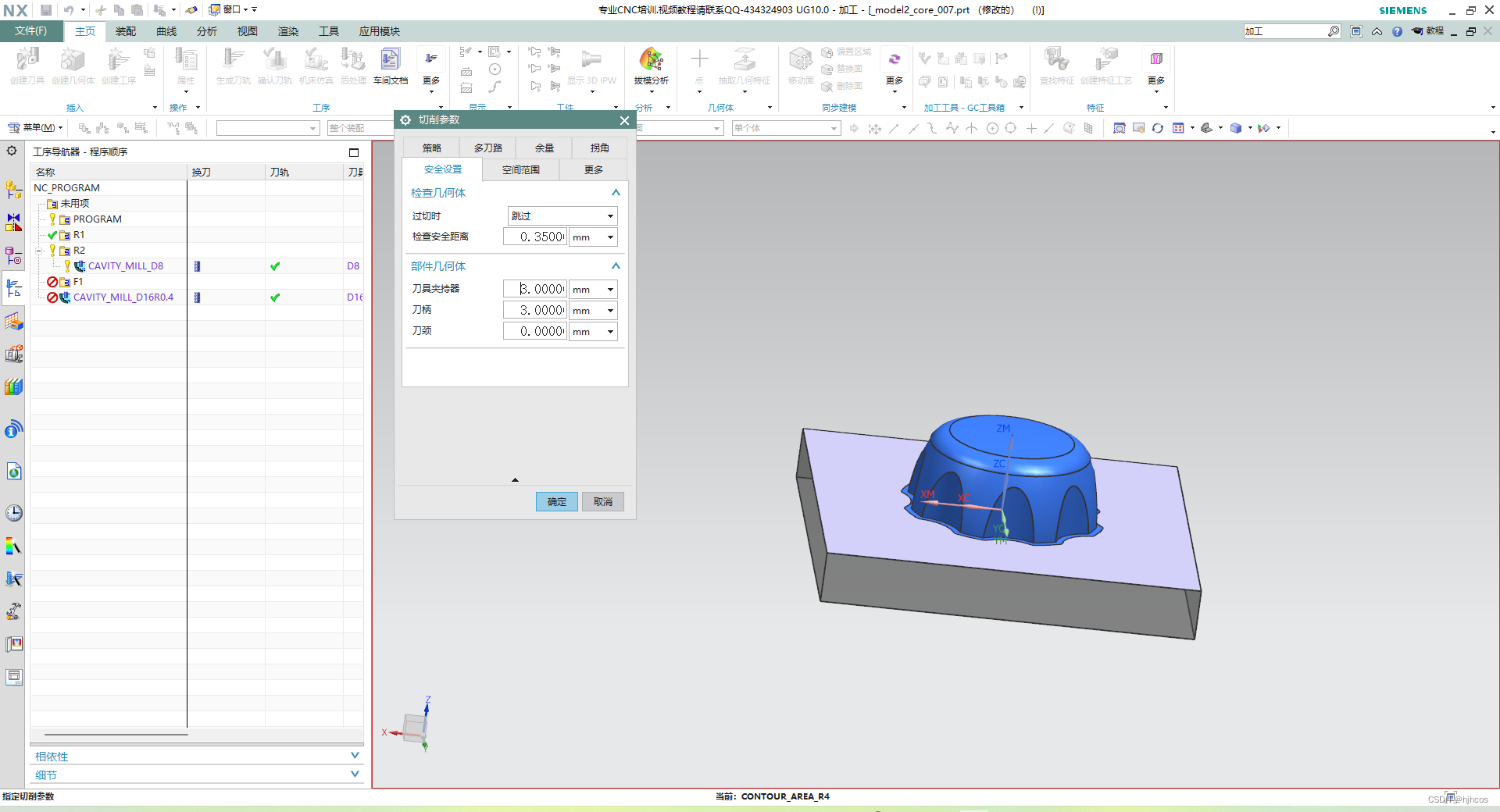Screen dimensions: 1500x812
Task: Collapse the 检查几何体 section
Action: point(616,193)
